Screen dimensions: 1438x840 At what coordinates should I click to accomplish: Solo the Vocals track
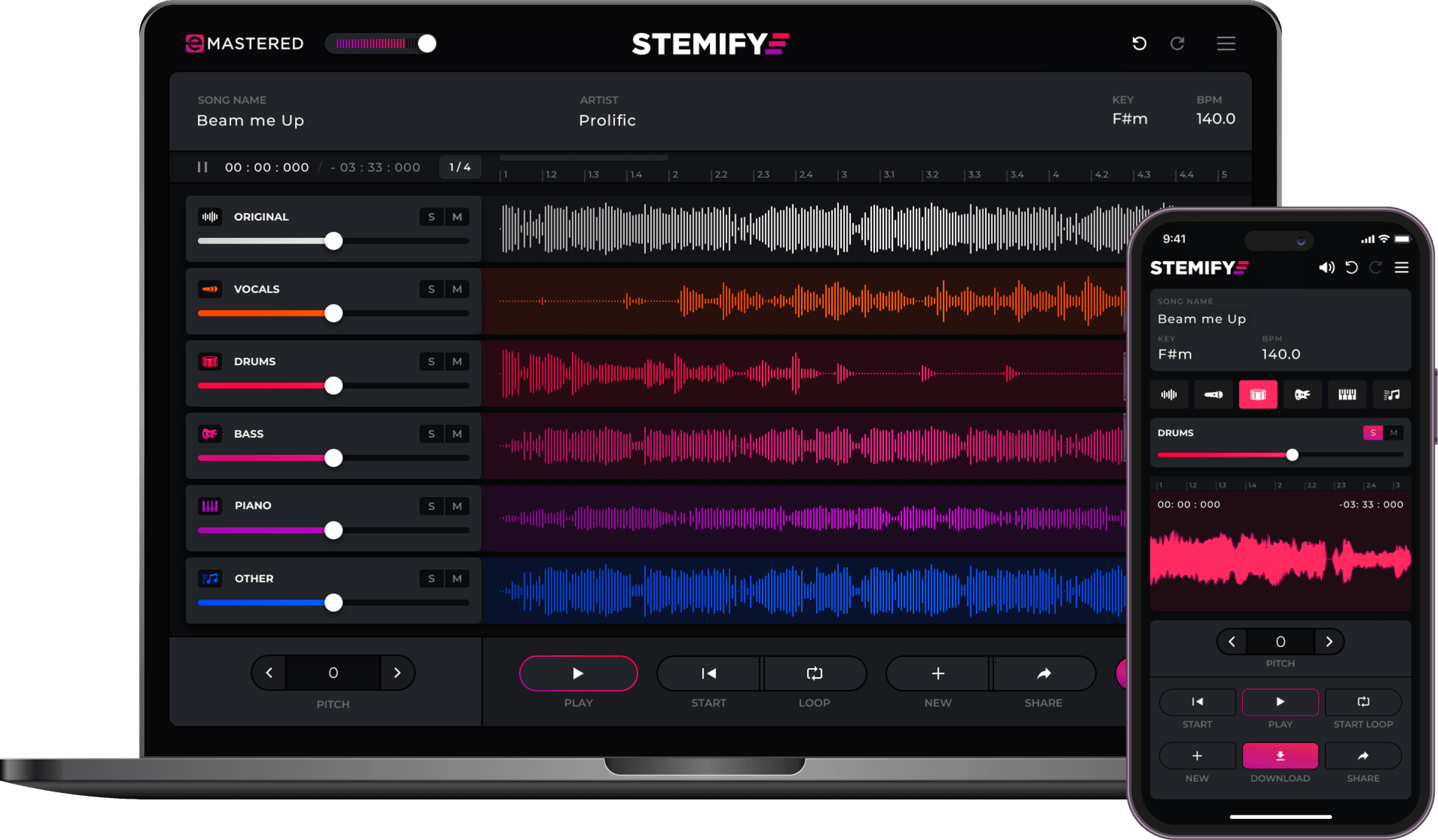tap(431, 289)
